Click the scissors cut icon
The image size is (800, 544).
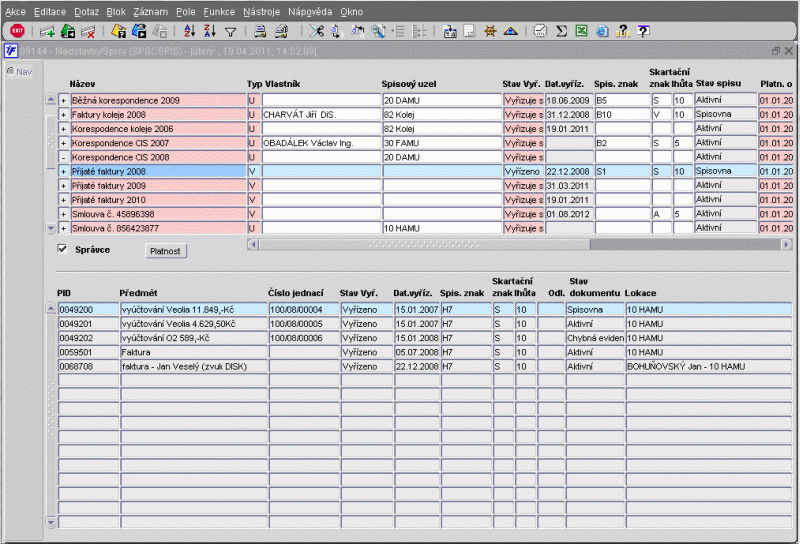[316, 32]
